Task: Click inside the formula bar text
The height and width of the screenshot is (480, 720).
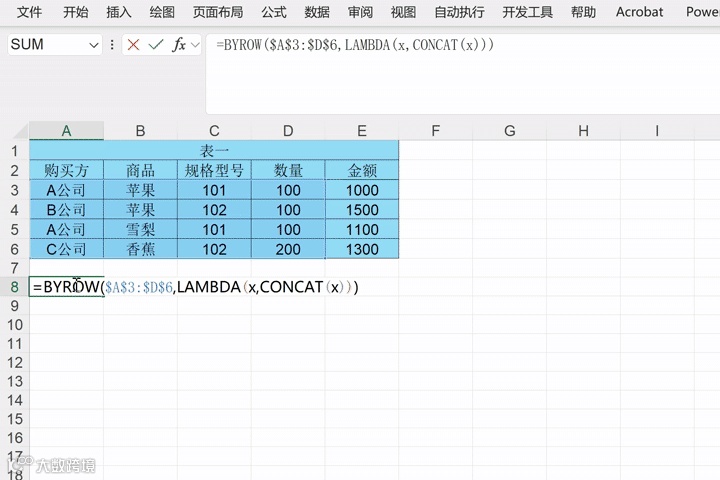Action: (355, 45)
